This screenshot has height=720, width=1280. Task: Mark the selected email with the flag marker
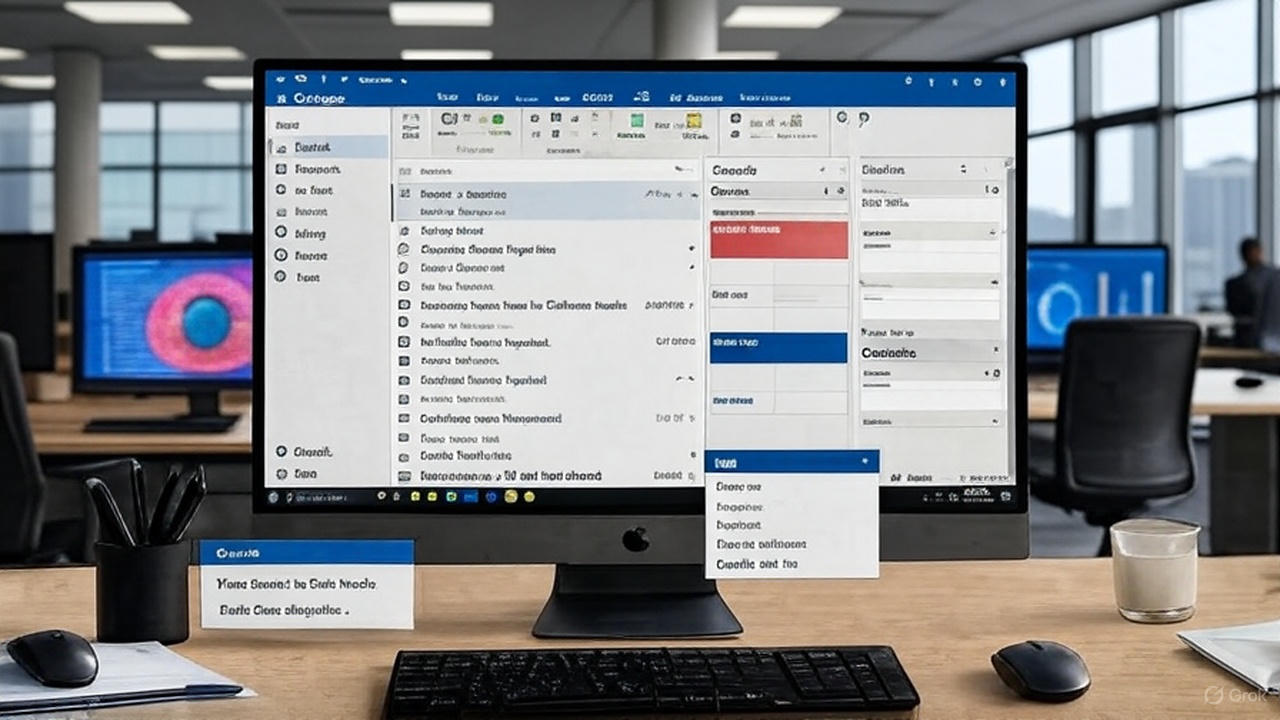pyautogui.click(x=680, y=195)
